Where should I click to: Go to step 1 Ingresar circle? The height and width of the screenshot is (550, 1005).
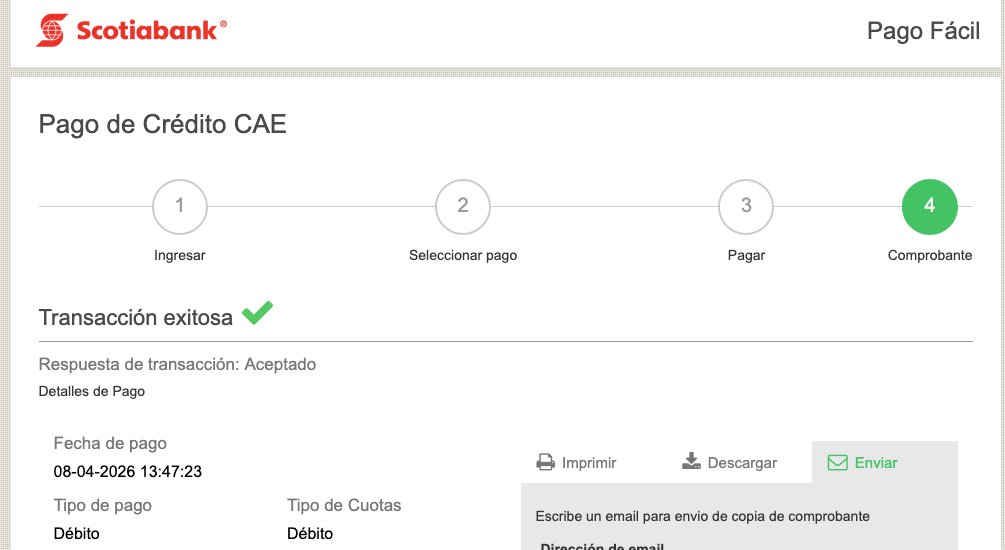(179, 206)
